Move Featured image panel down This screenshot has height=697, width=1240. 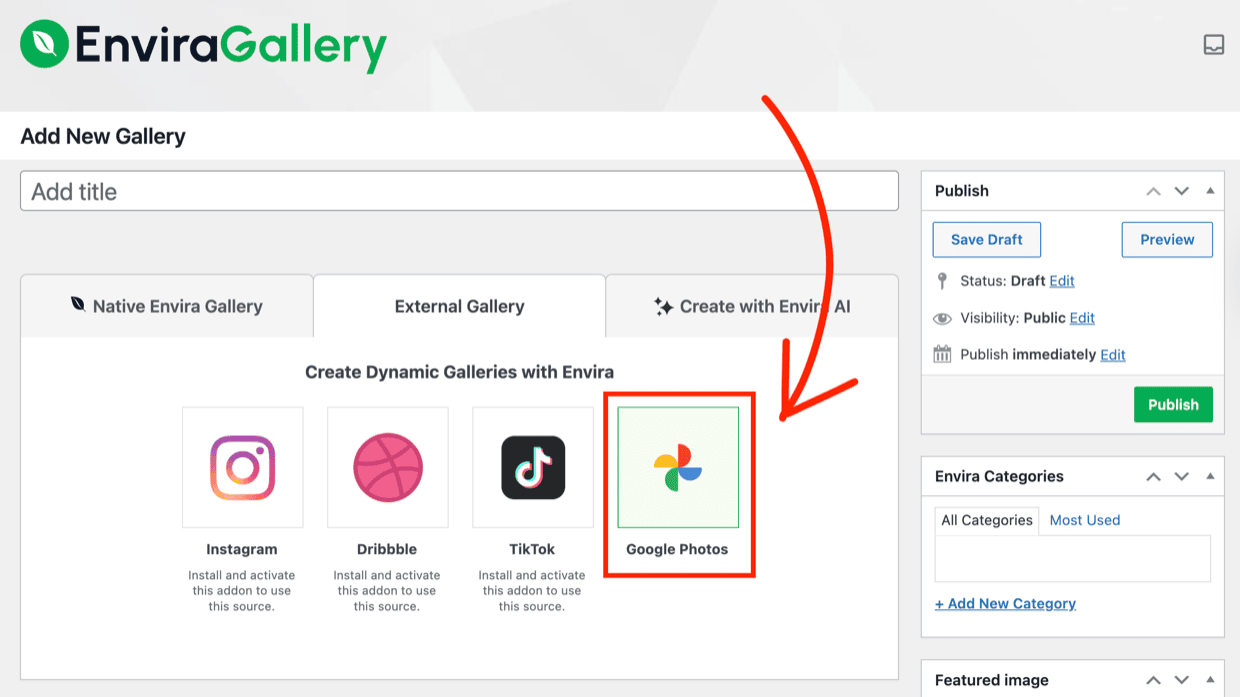[x=1181, y=680]
